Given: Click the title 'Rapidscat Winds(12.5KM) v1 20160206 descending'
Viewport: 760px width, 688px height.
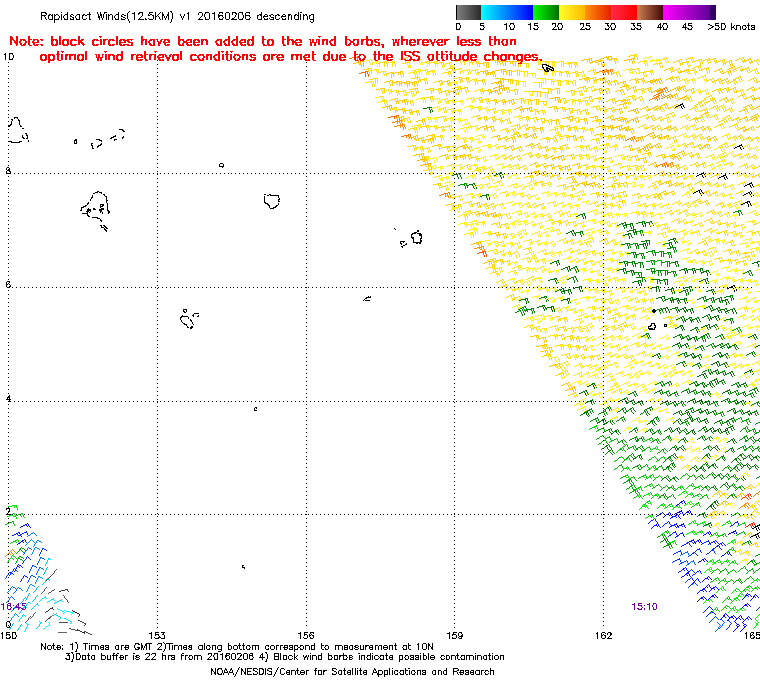Looking at the screenshot, I should (177, 16).
